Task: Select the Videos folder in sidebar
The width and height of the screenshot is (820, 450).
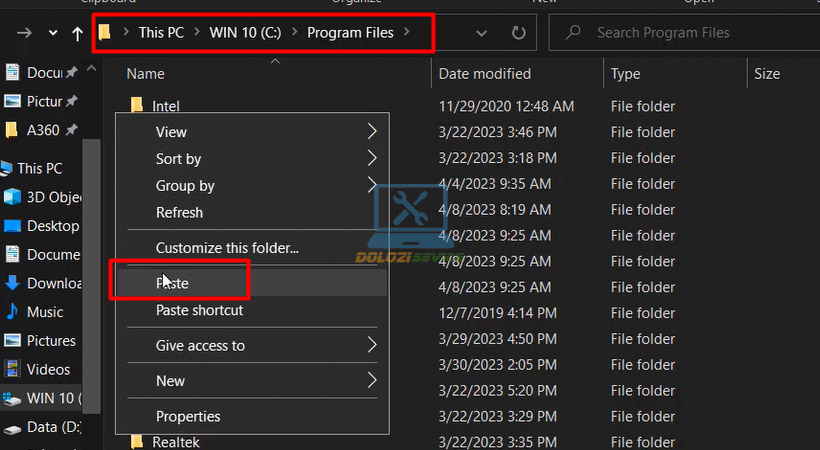Action: pos(47,369)
